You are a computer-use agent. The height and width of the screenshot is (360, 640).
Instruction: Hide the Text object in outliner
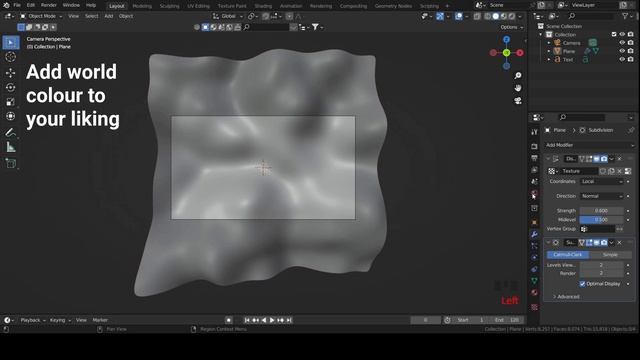[622, 60]
